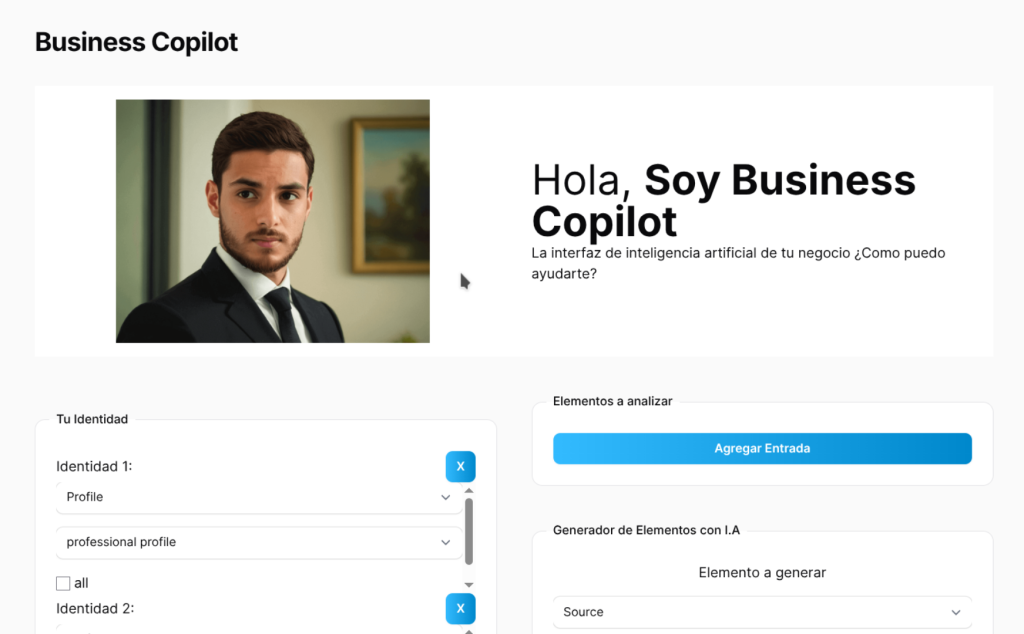1024x634 pixels.
Task: Expand the professional profile dropdown
Action: pyautogui.click(x=258, y=542)
